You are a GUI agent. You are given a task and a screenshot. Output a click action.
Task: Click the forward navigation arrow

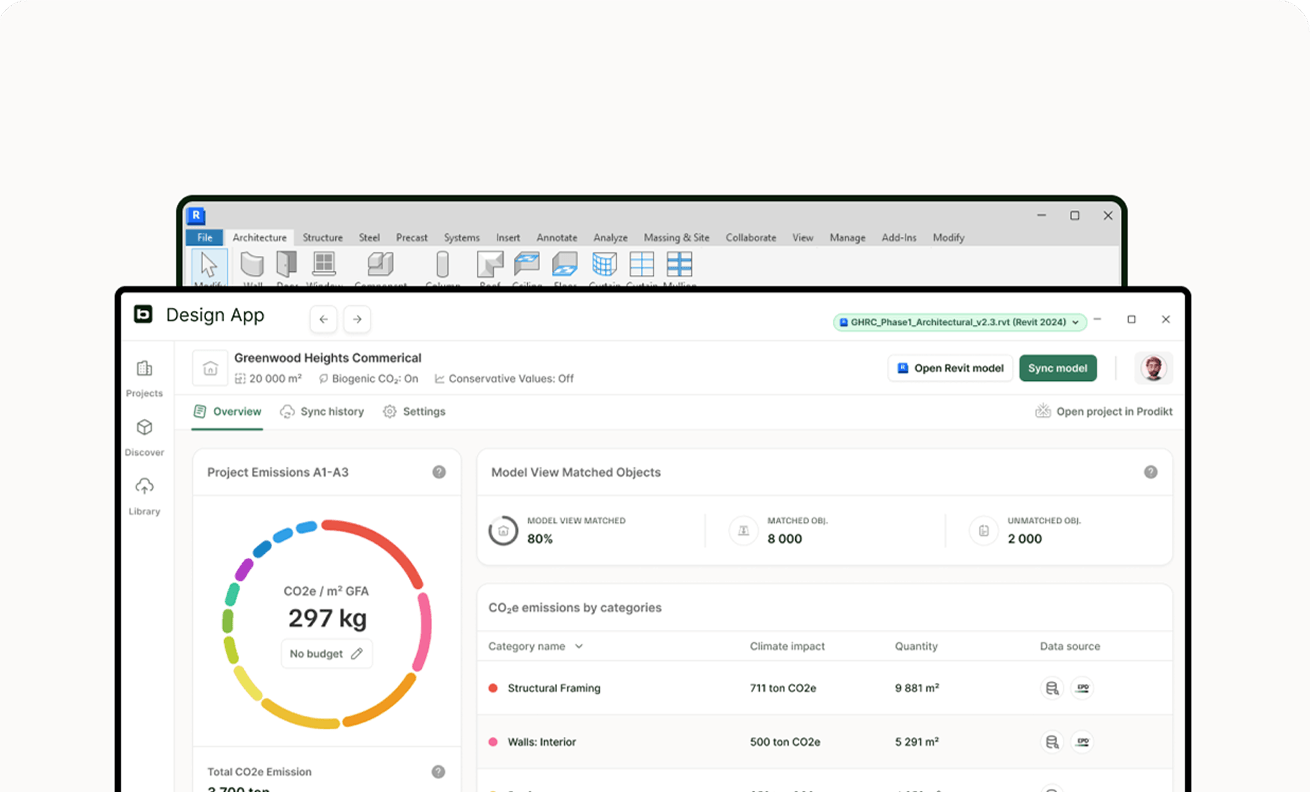(x=357, y=320)
